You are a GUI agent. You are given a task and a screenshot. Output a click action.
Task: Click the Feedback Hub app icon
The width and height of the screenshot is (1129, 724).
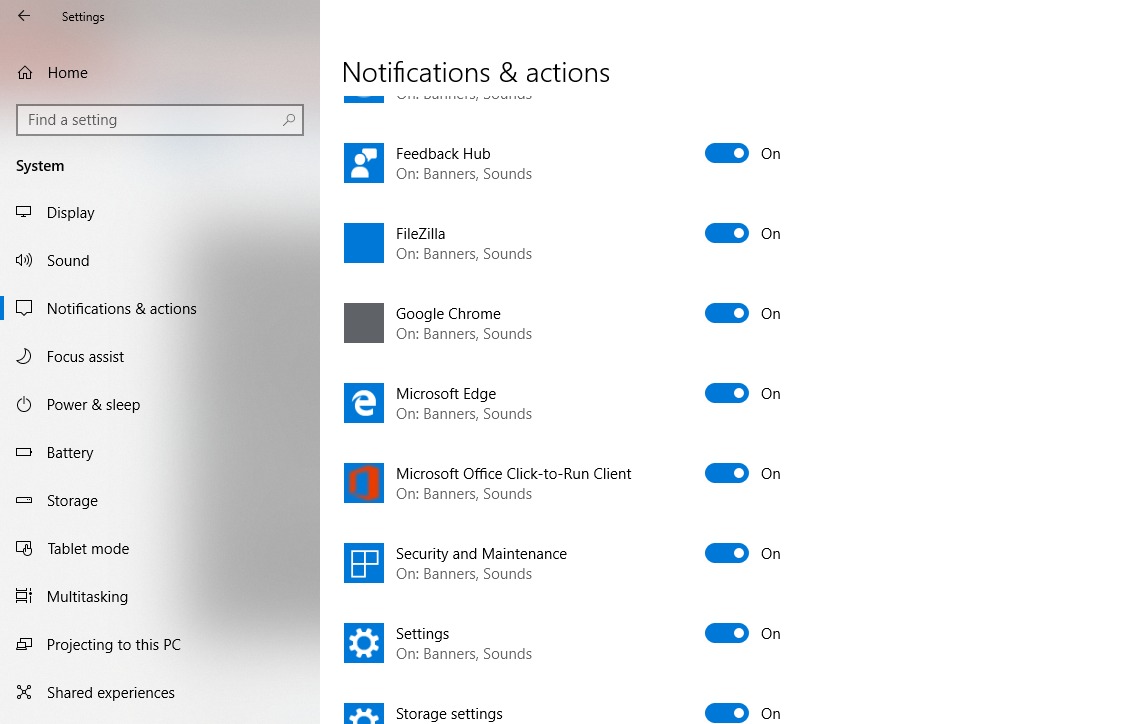click(364, 163)
